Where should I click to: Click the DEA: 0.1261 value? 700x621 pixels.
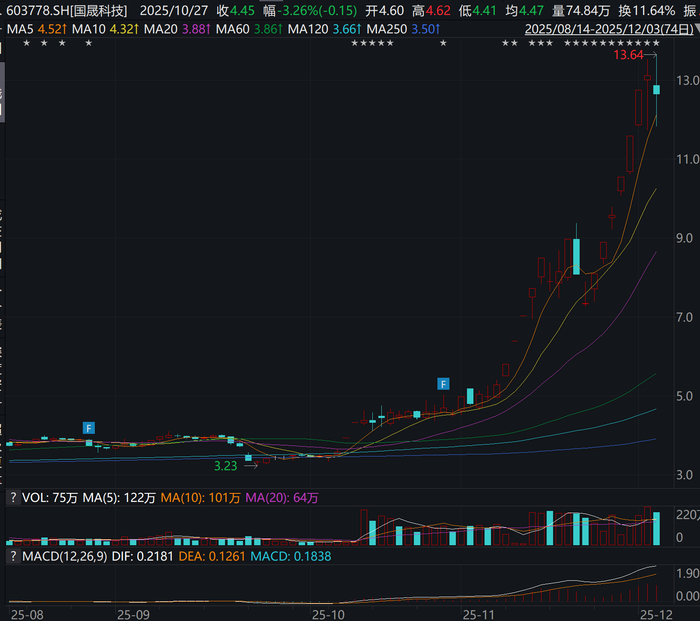(212, 556)
